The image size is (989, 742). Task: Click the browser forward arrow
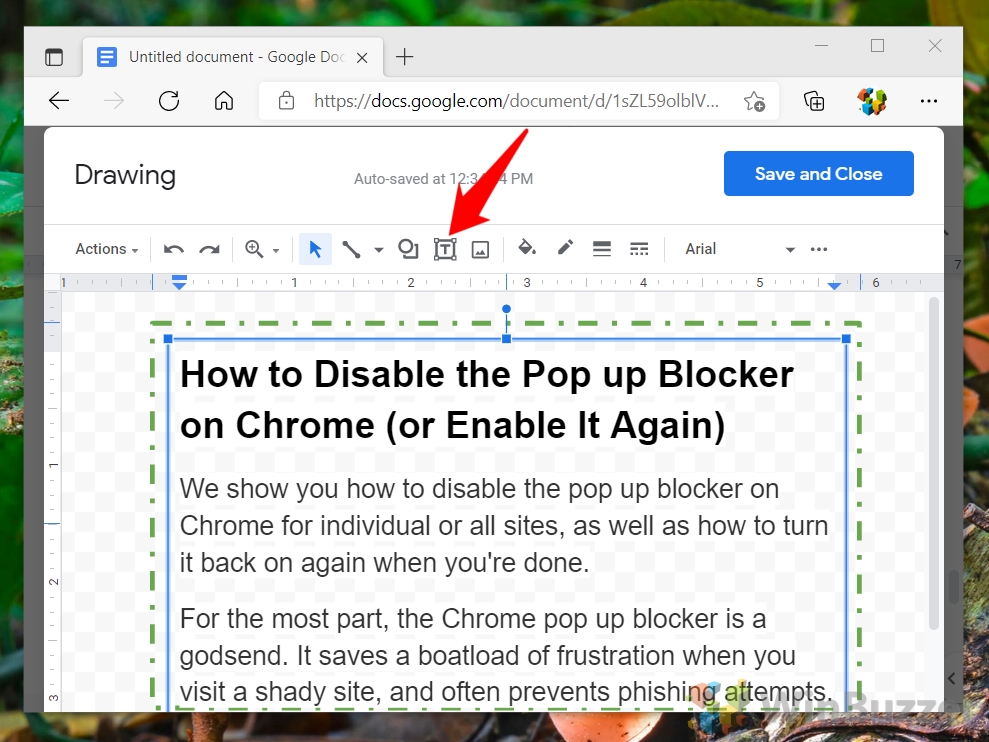114,101
